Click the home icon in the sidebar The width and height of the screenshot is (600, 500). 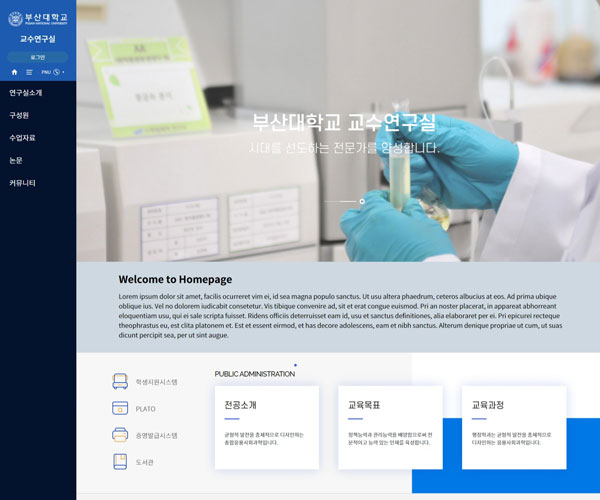tap(14, 72)
